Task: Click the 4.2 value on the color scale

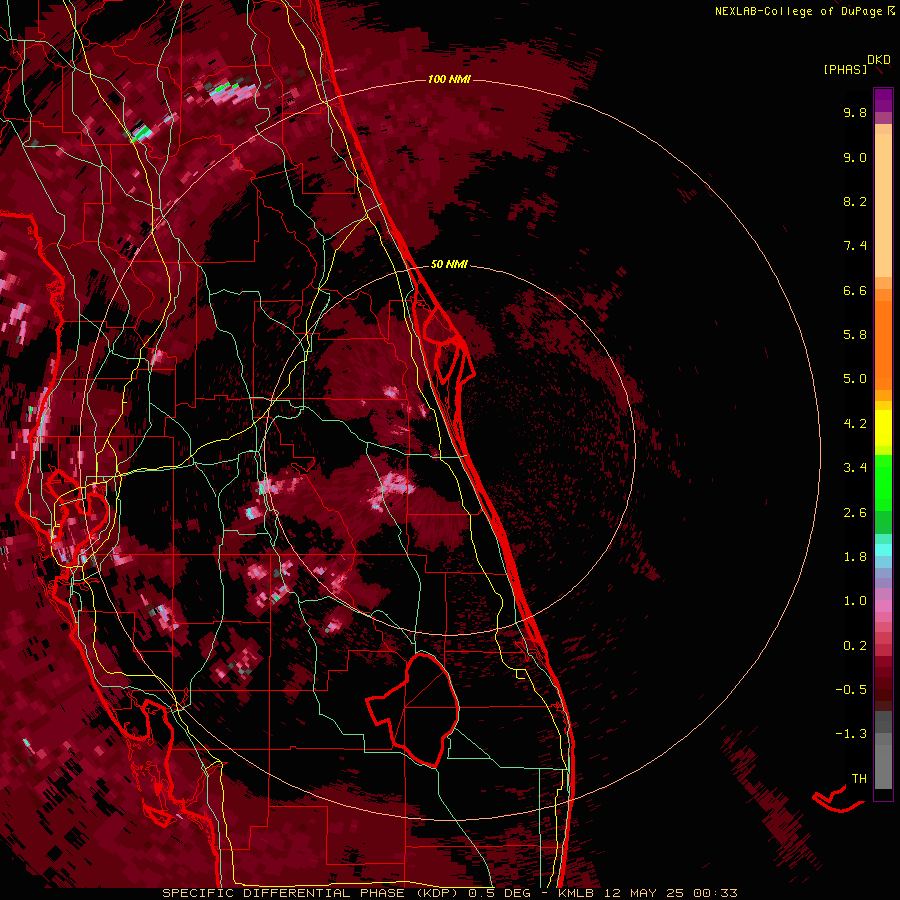Action: pyautogui.click(x=855, y=424)
